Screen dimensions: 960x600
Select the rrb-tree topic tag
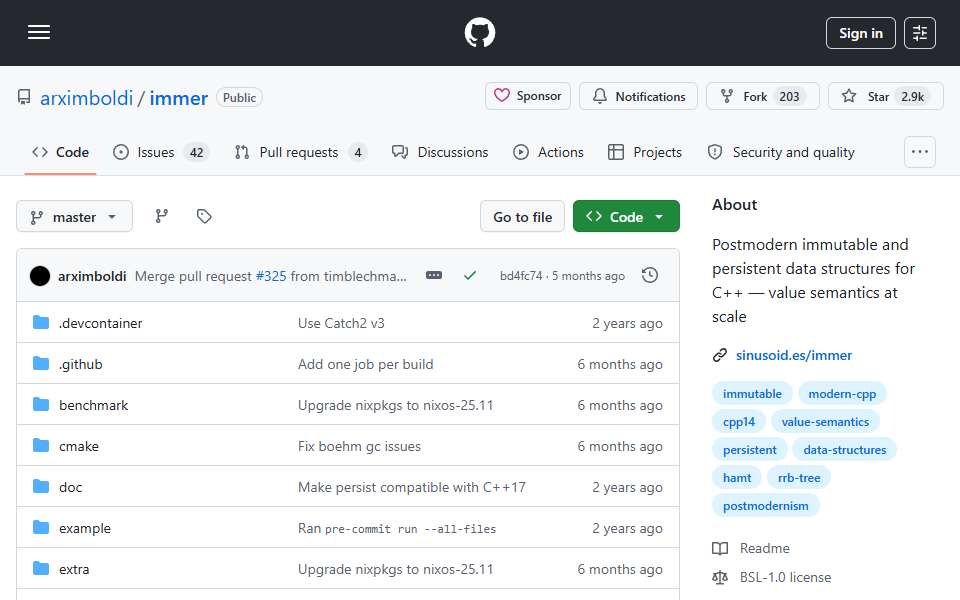pos(798,478)
